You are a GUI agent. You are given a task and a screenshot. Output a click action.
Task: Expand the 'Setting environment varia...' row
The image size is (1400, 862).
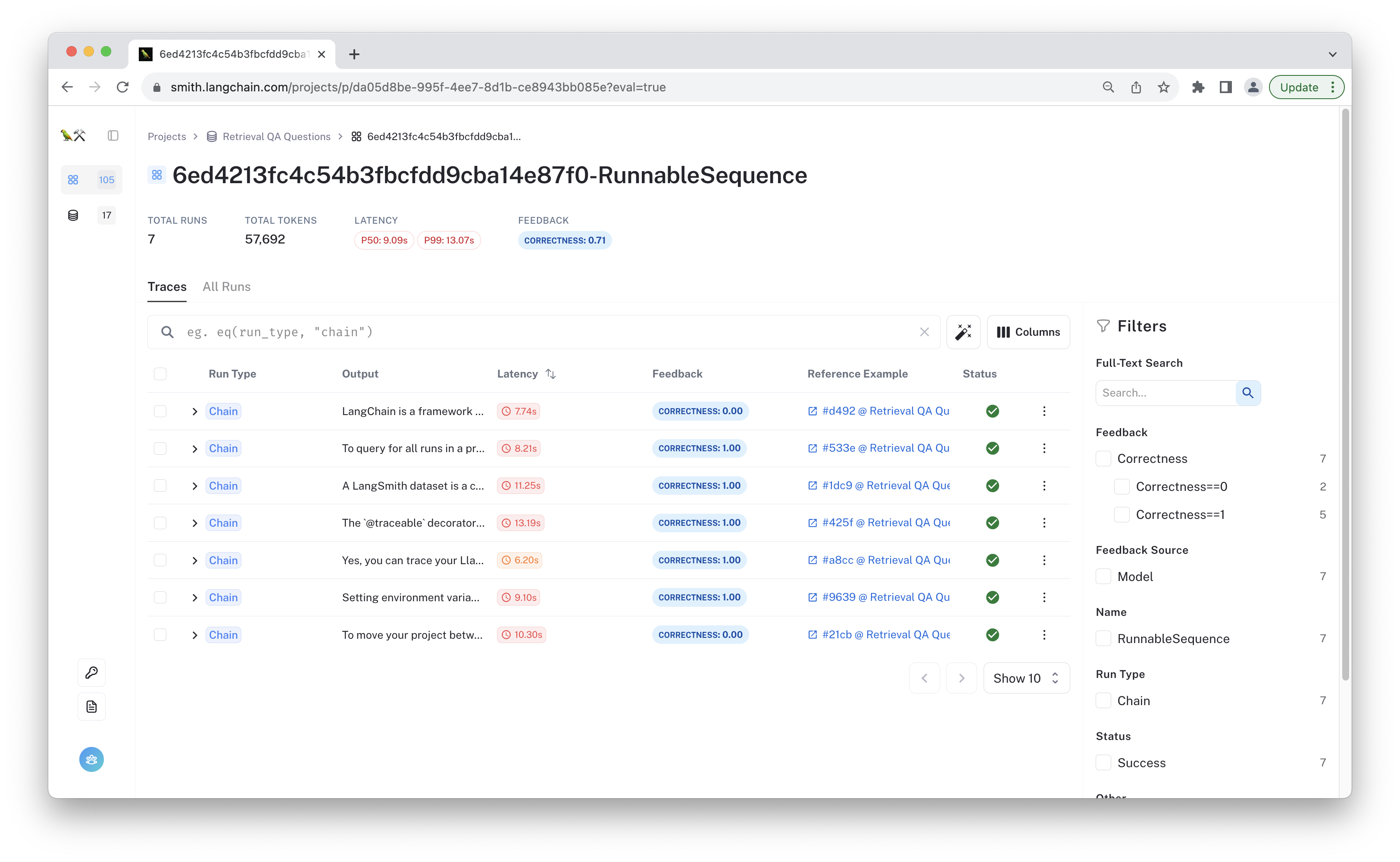[x=194, y=597]
